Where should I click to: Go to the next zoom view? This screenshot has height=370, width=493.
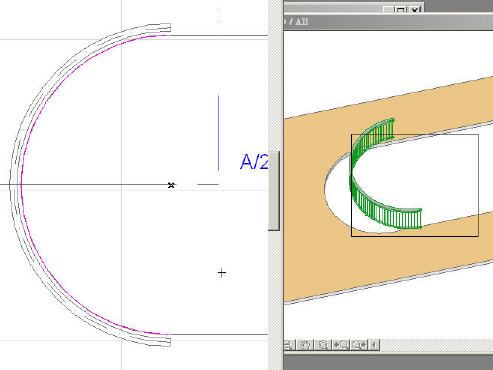(359, 345)
